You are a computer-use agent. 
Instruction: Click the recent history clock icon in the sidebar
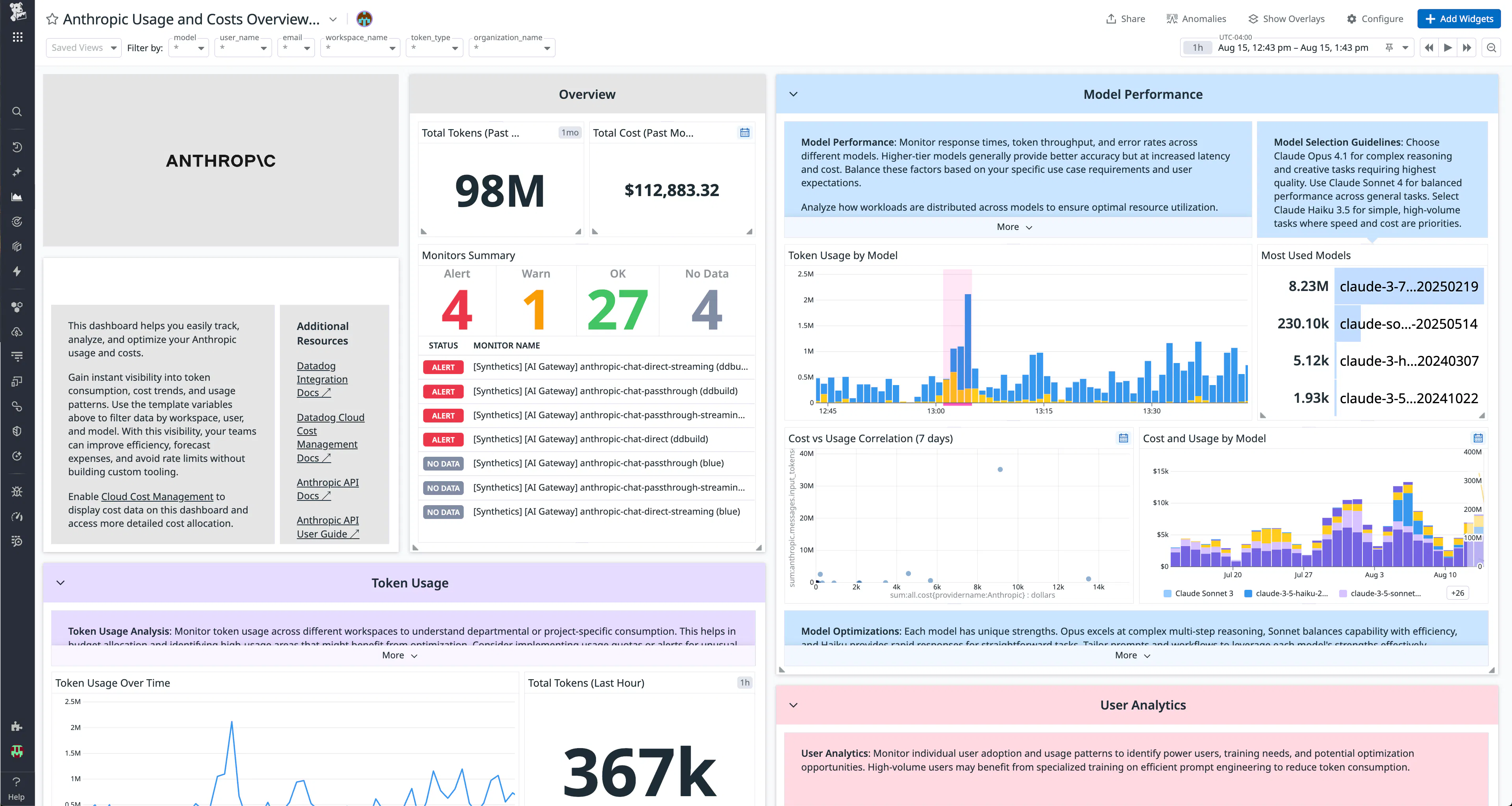coord(17,147)
